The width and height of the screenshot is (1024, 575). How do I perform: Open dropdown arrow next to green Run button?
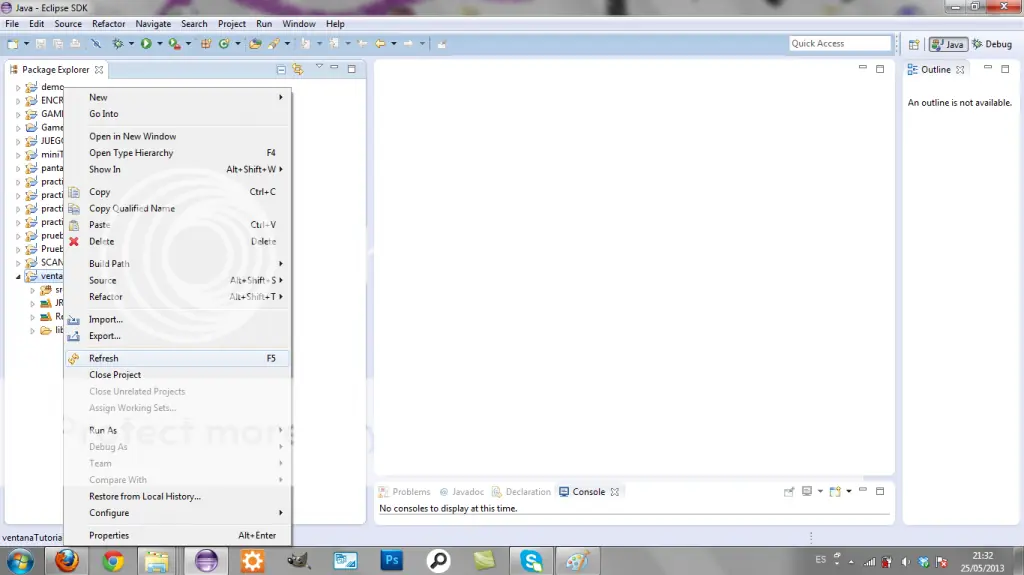tap(159, 44)
